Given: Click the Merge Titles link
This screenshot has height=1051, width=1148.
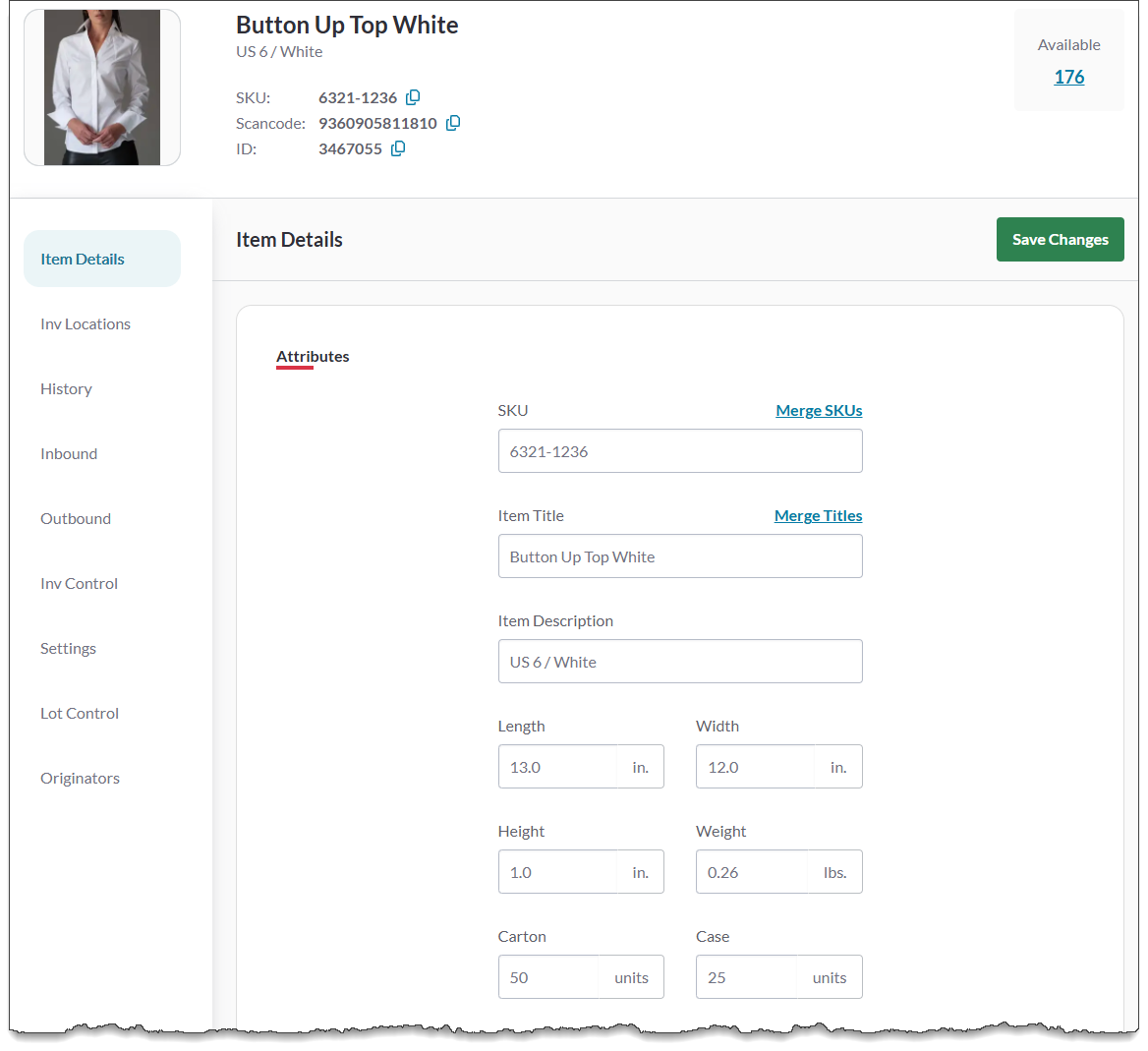Looking at the screenshot, I should 818,515.
